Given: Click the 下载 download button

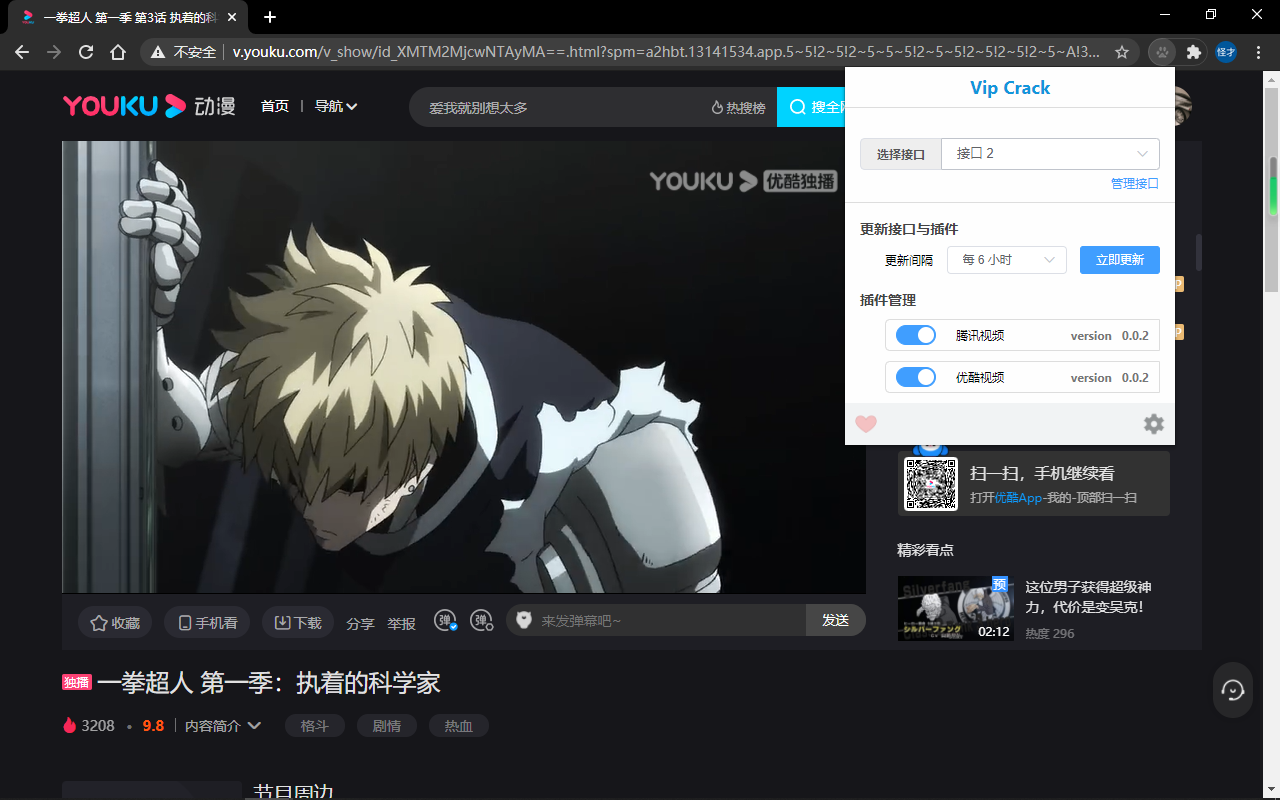Looking at the screenshot, I should tap(298, 622).
